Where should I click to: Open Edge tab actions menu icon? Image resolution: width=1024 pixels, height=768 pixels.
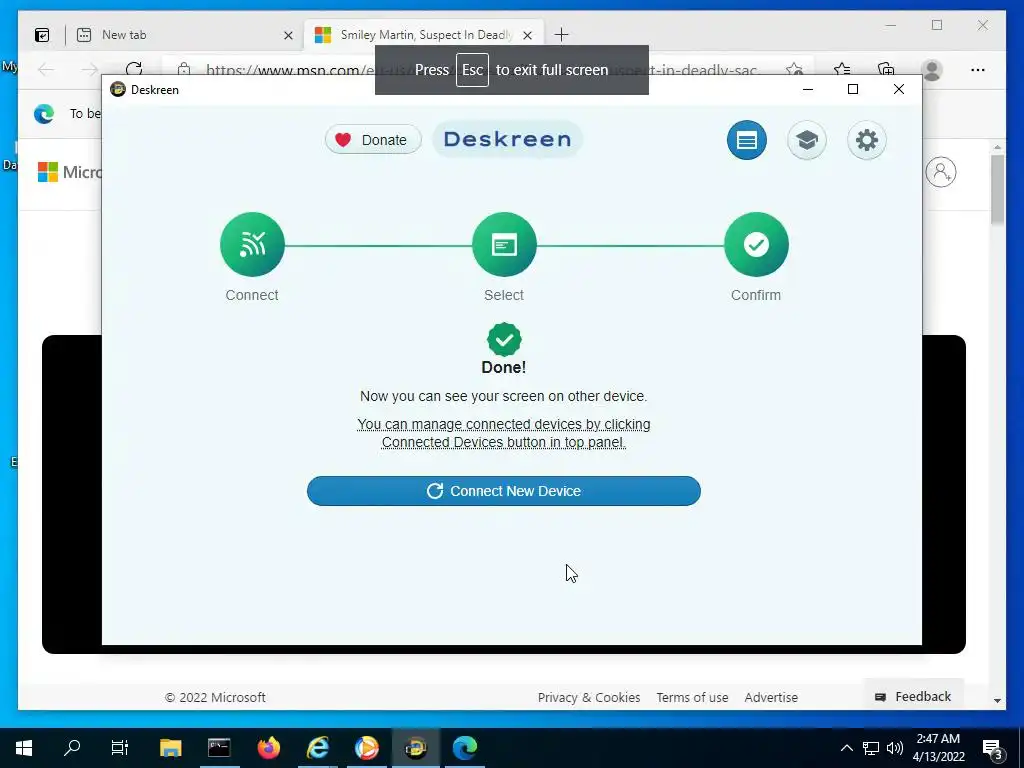42,35
